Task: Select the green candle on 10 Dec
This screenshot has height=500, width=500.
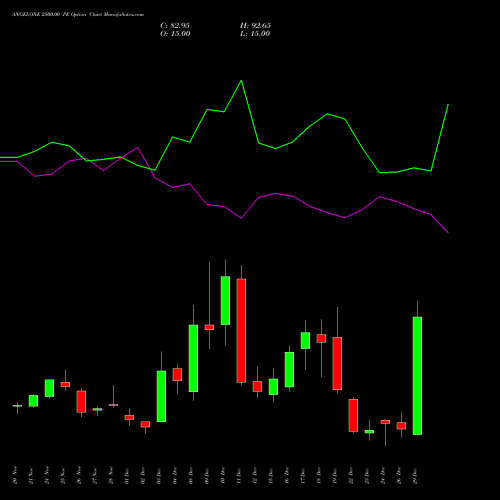Action: [x=225, y=300]
